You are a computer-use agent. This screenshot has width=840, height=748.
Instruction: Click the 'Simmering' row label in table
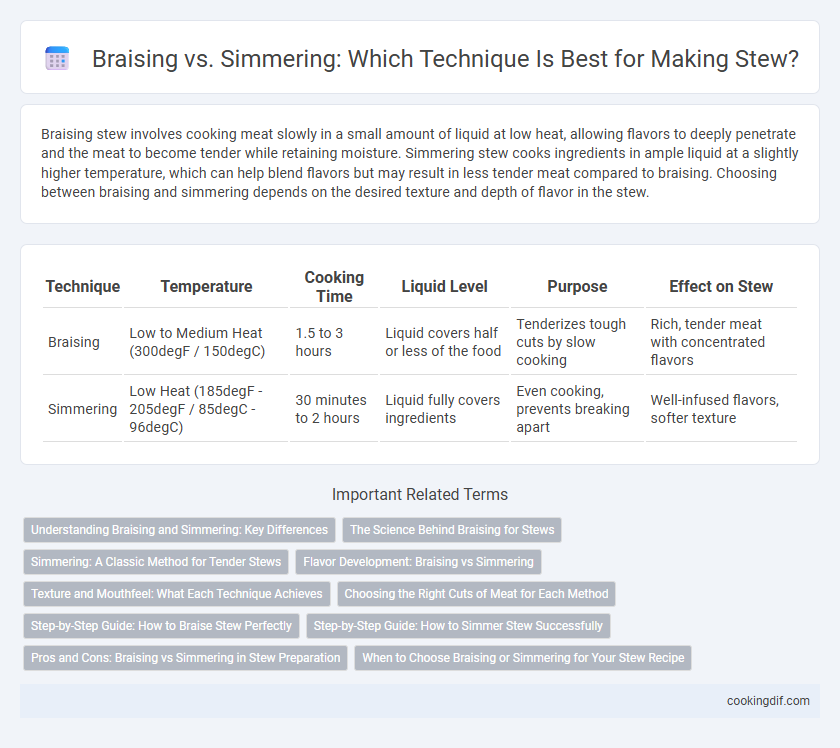coord(82,409)
